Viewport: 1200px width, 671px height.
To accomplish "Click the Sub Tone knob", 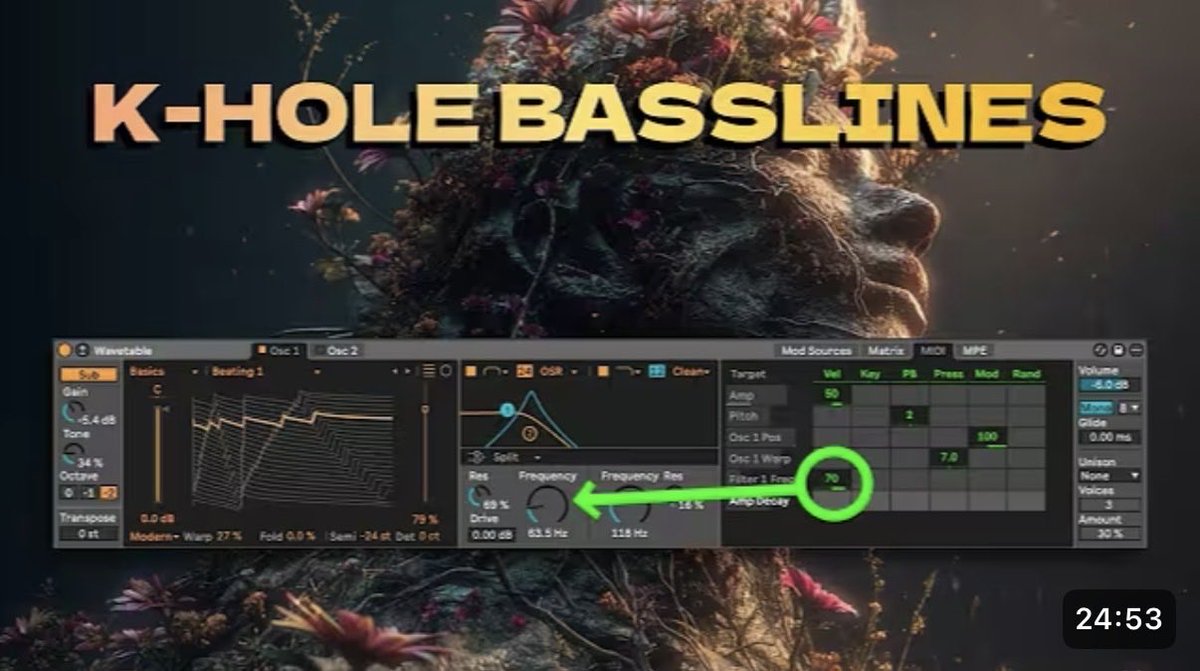I will [72, 454].
